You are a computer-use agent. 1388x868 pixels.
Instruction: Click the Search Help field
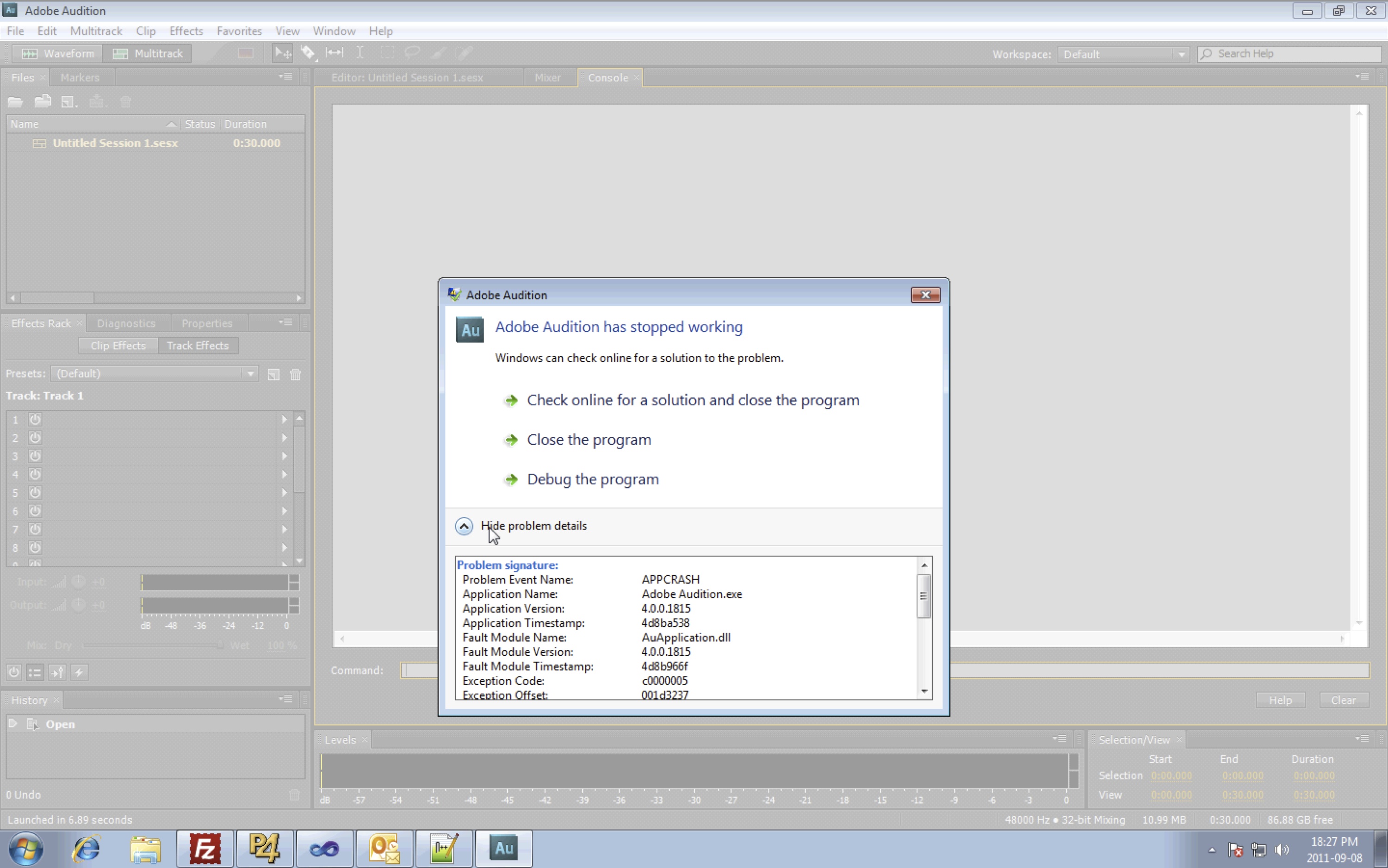tap(1289, 54)
